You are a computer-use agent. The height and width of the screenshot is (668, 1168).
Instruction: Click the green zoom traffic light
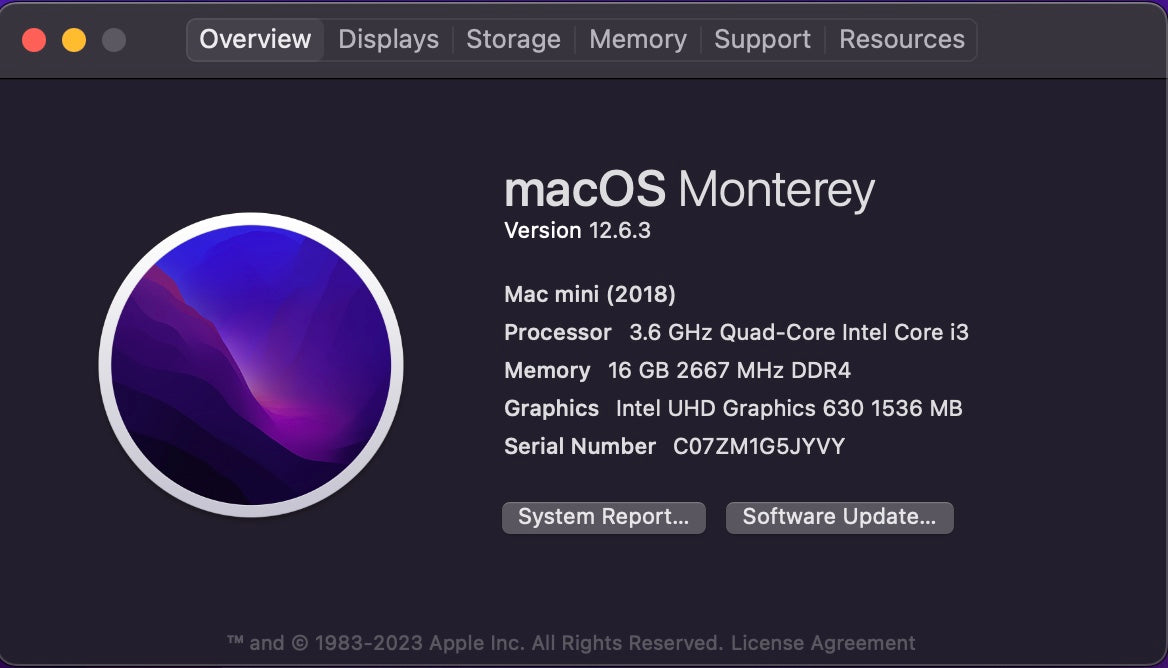pyautogui.click(x=113, y=40)
